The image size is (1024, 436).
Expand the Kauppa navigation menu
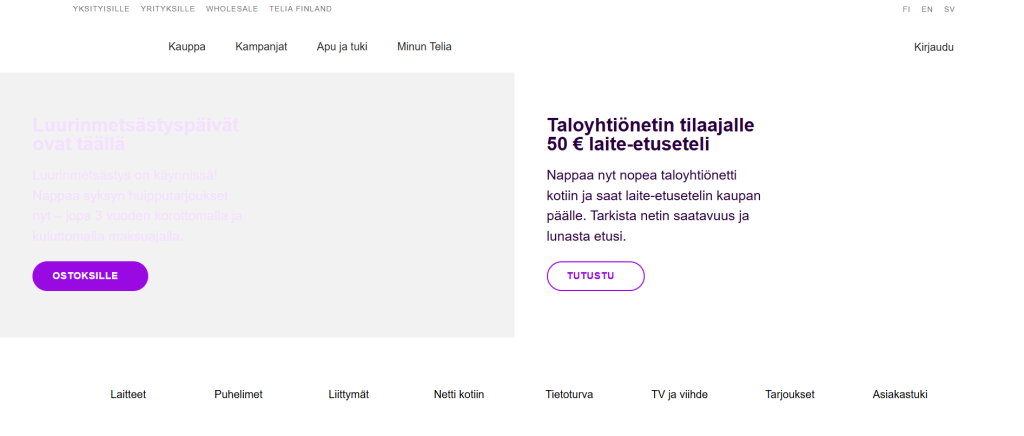[187, 47]
